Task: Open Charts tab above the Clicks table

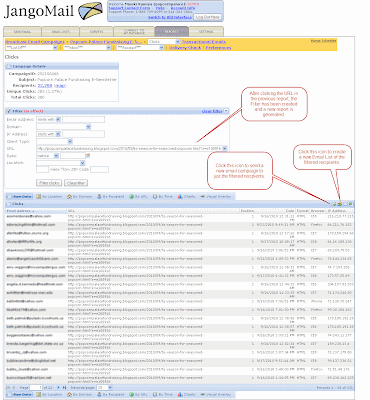Action: click(x=187, y=197)
